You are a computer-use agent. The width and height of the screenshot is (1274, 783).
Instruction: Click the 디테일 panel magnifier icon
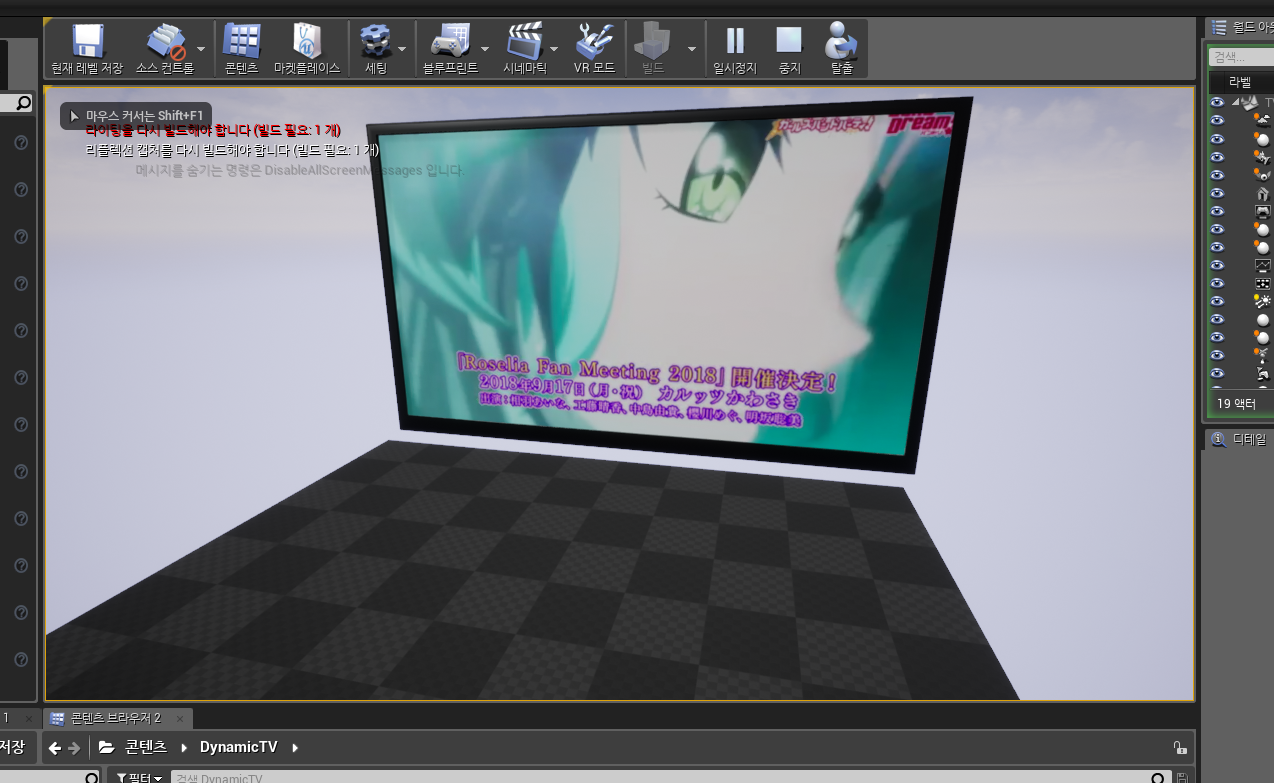[1217, 439]
